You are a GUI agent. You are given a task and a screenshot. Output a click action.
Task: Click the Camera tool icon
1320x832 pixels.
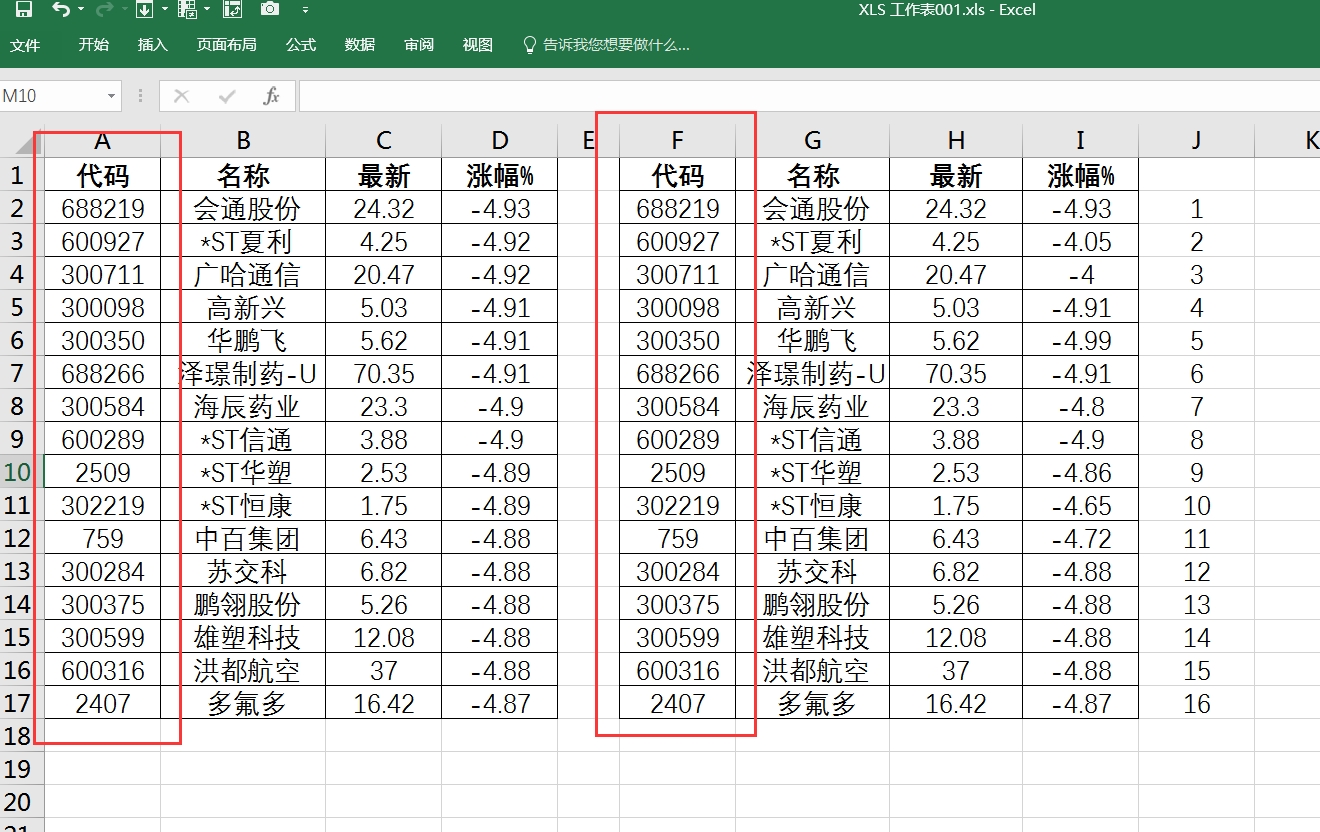pyautogui.click(x=270, y=10)
